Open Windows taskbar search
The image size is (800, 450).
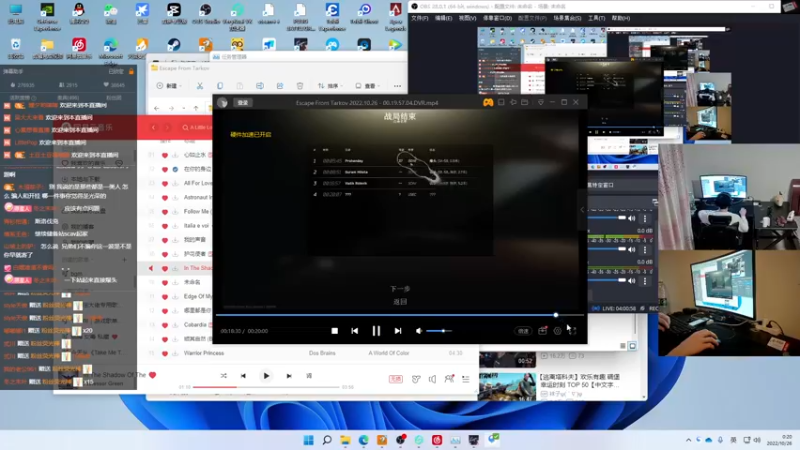[327, 440]
